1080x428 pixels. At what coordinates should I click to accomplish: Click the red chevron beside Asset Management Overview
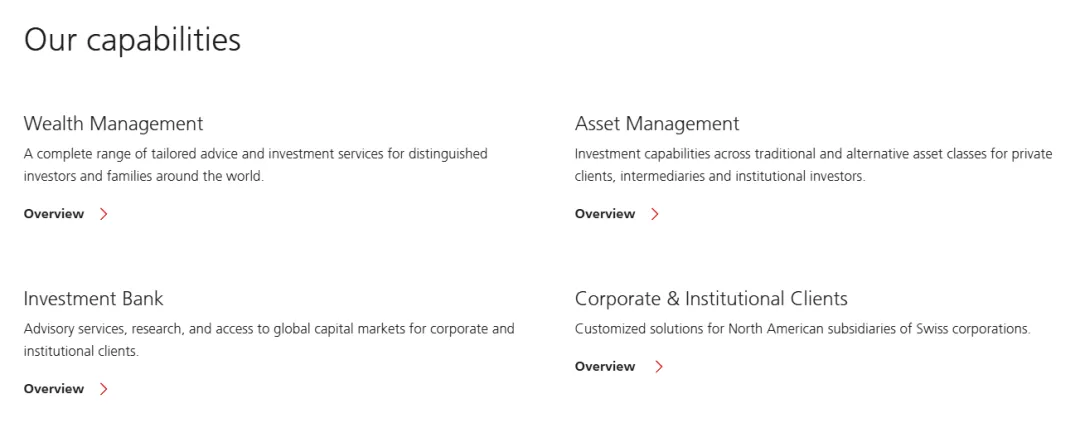point(654,214)
